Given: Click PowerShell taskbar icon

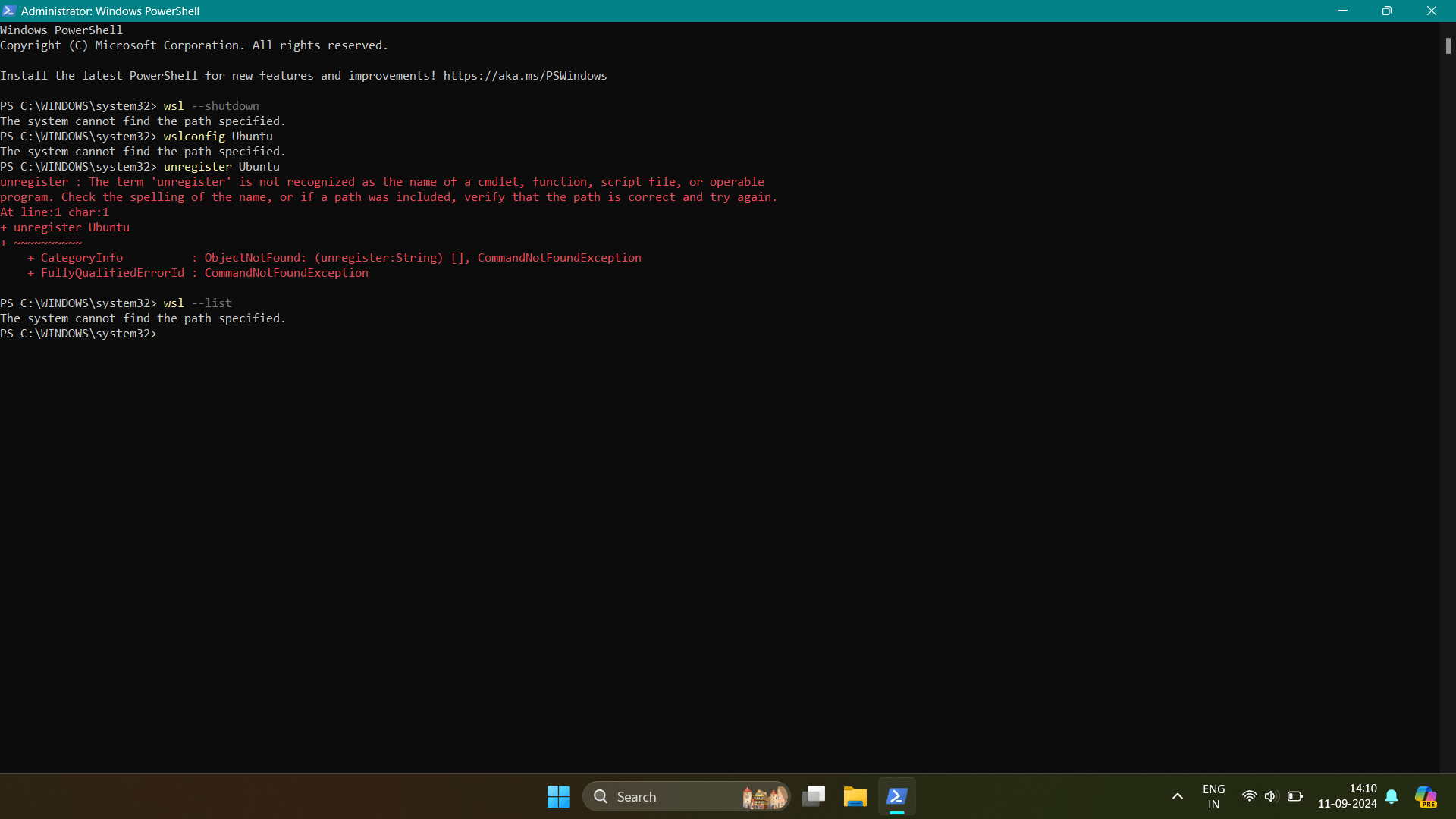Looking at the screenshot, I should (x=897, y=796).
